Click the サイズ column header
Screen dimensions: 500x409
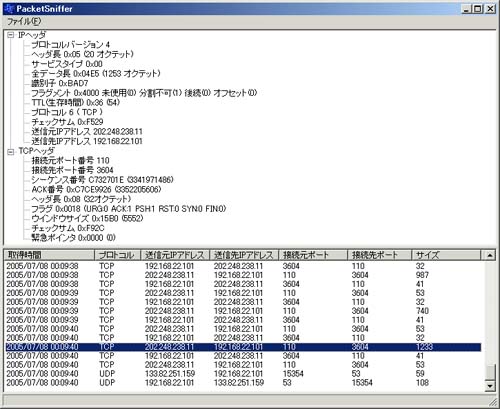tap(447, 255)
